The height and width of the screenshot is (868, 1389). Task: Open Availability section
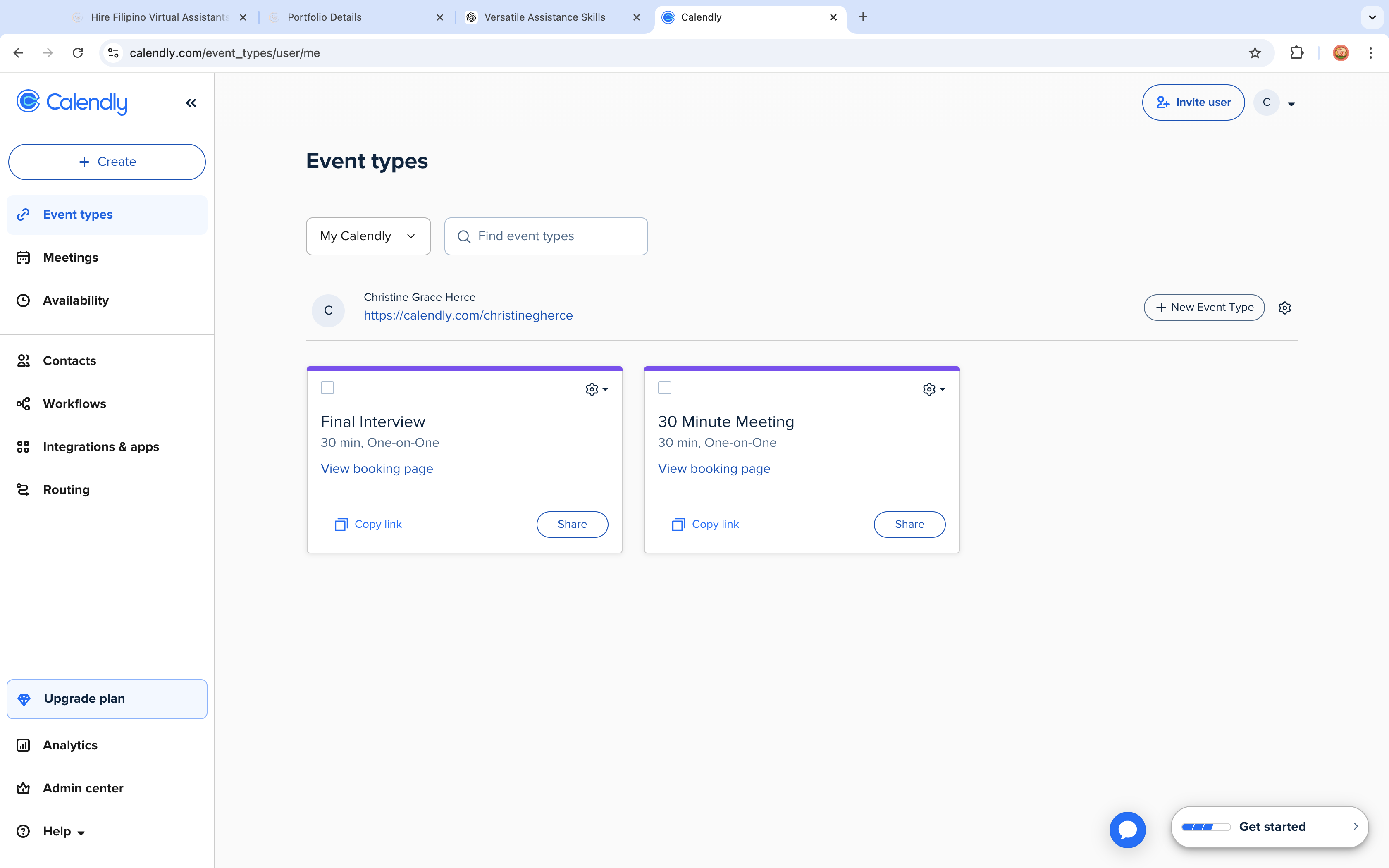pyautogui.click(x=75, y=300)
